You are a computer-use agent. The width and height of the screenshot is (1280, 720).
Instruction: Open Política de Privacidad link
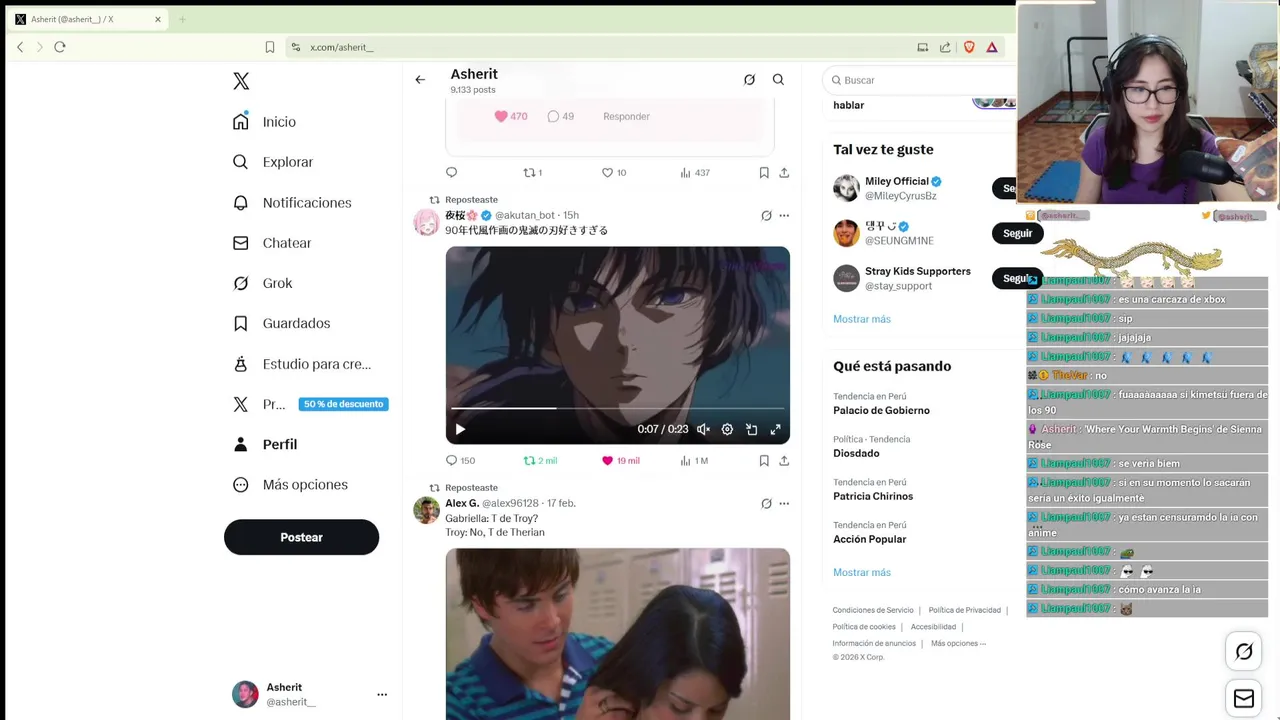pyautogui.click(x=964, y=610)
